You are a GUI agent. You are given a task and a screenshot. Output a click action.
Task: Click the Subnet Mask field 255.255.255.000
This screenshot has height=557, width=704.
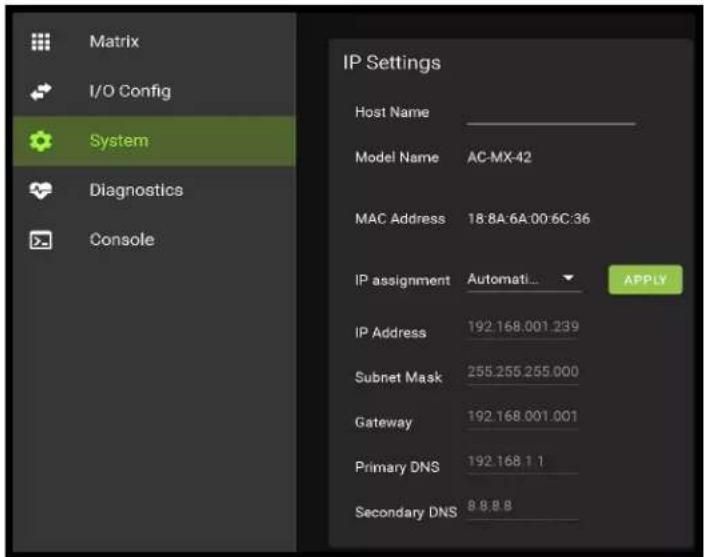coord(523,372)
